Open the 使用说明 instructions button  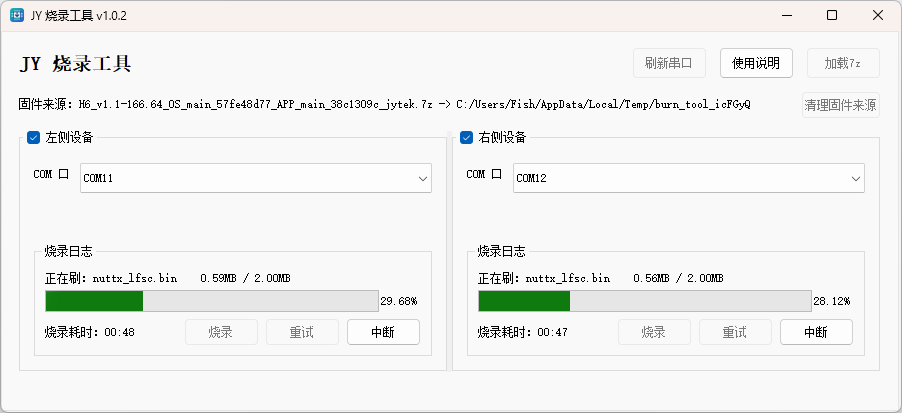click(756, 63)
